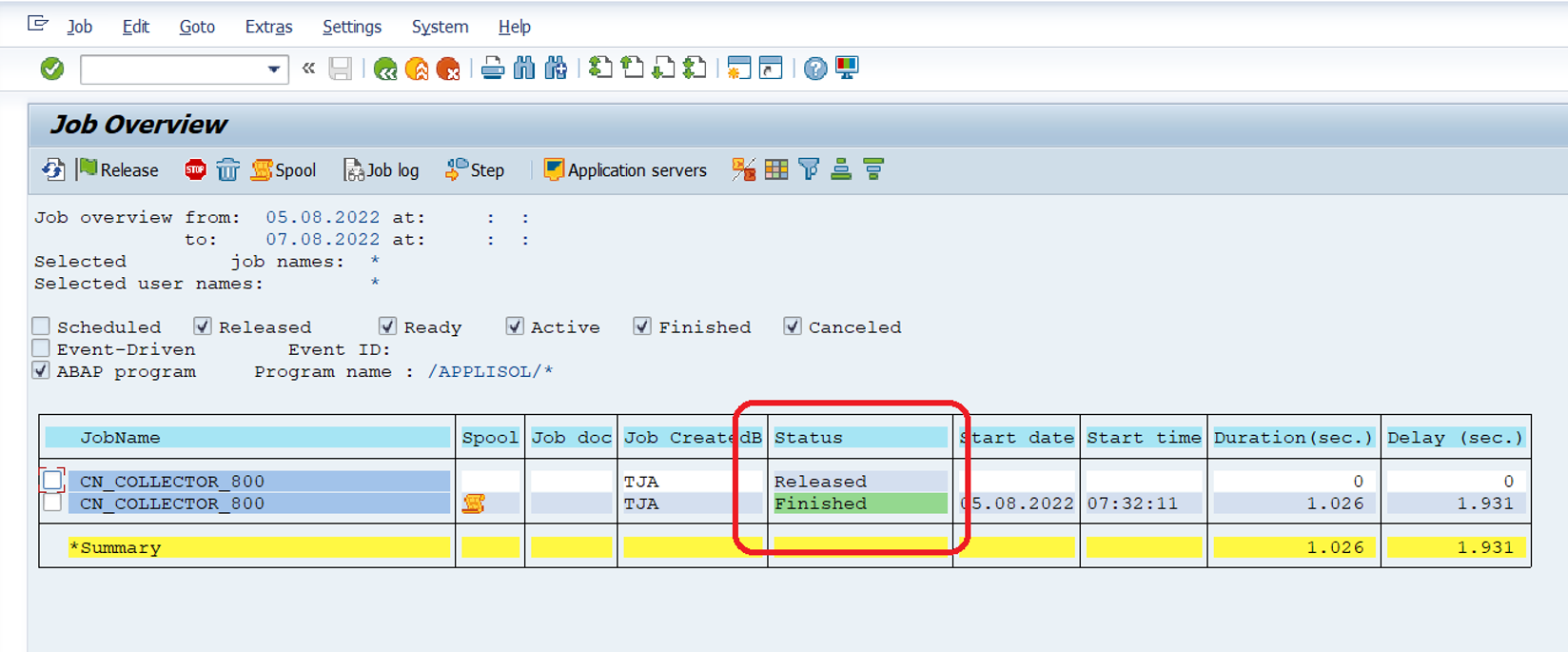The height and width of the screenshot is (652, 1568).
Task: Click the green checkmark Enter icon
Action: (x=52, y=69)
